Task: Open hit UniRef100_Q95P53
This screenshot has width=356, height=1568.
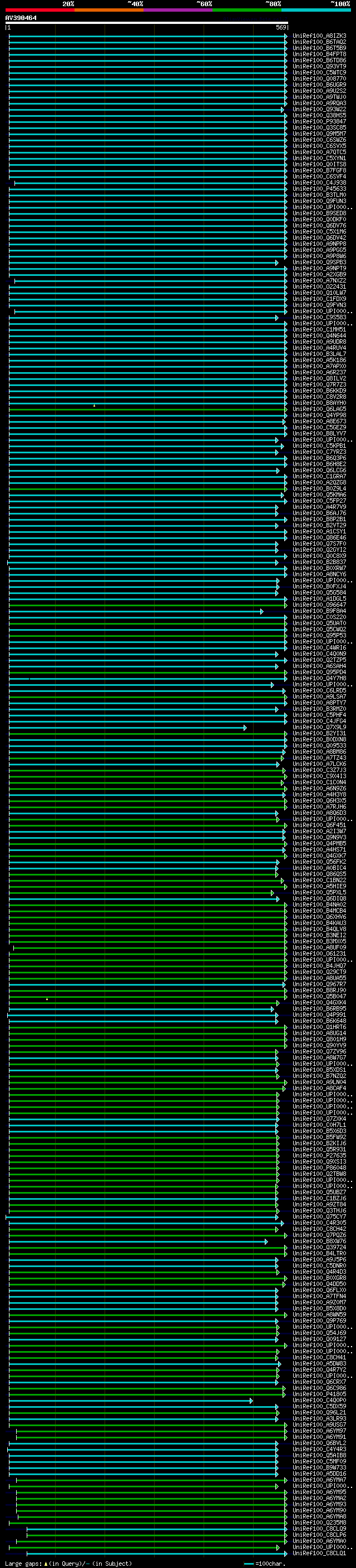Action: 319,635
